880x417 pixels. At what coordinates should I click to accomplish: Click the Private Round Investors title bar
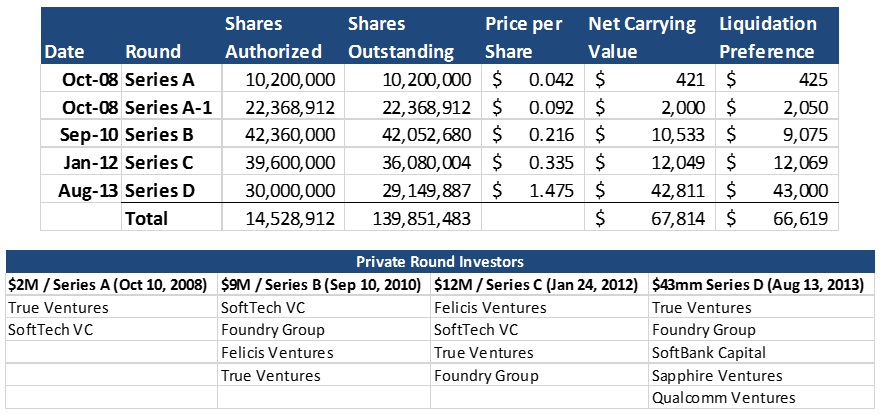(x=439, y=262)
